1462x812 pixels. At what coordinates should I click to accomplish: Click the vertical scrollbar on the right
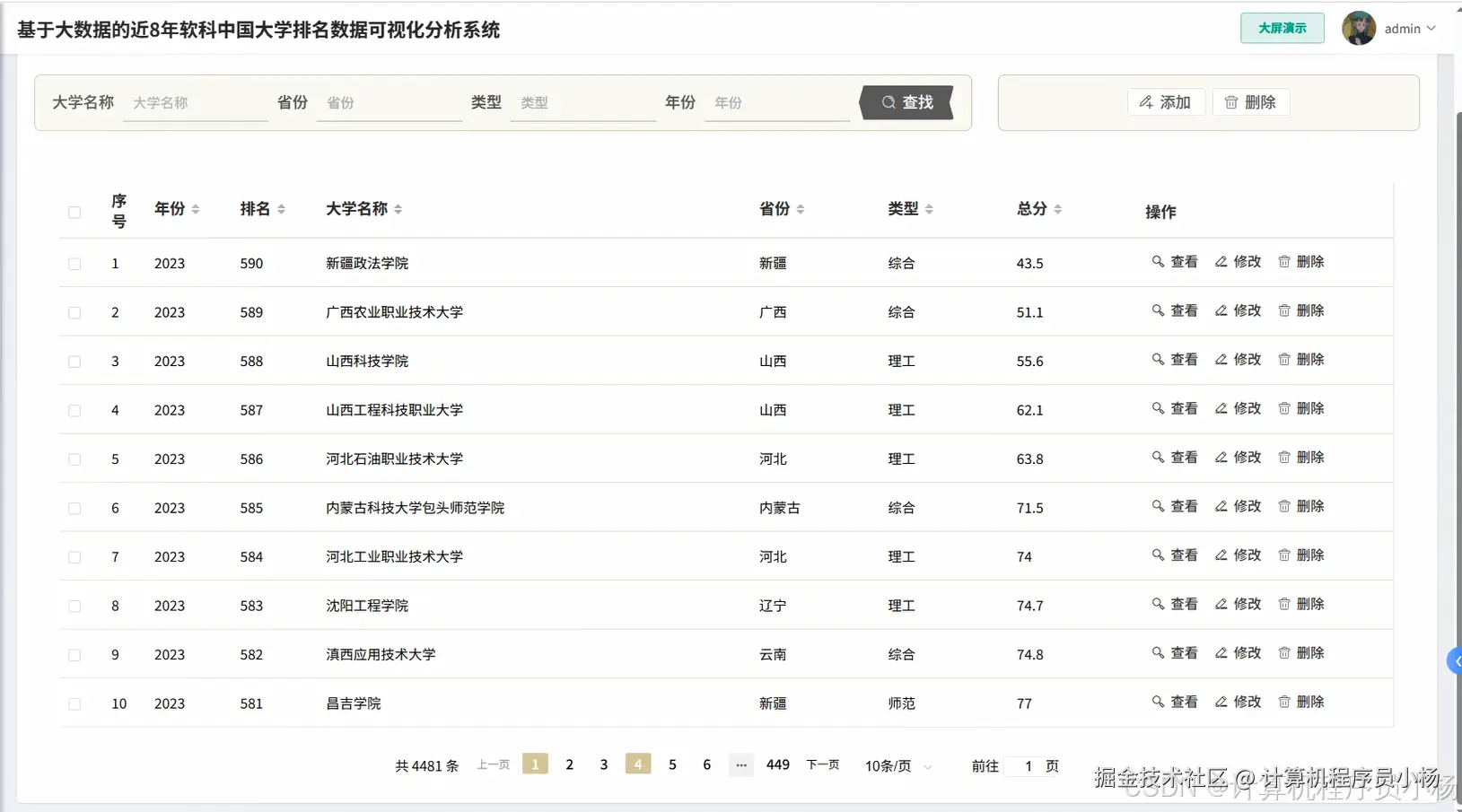click(x=1457, y=359)
